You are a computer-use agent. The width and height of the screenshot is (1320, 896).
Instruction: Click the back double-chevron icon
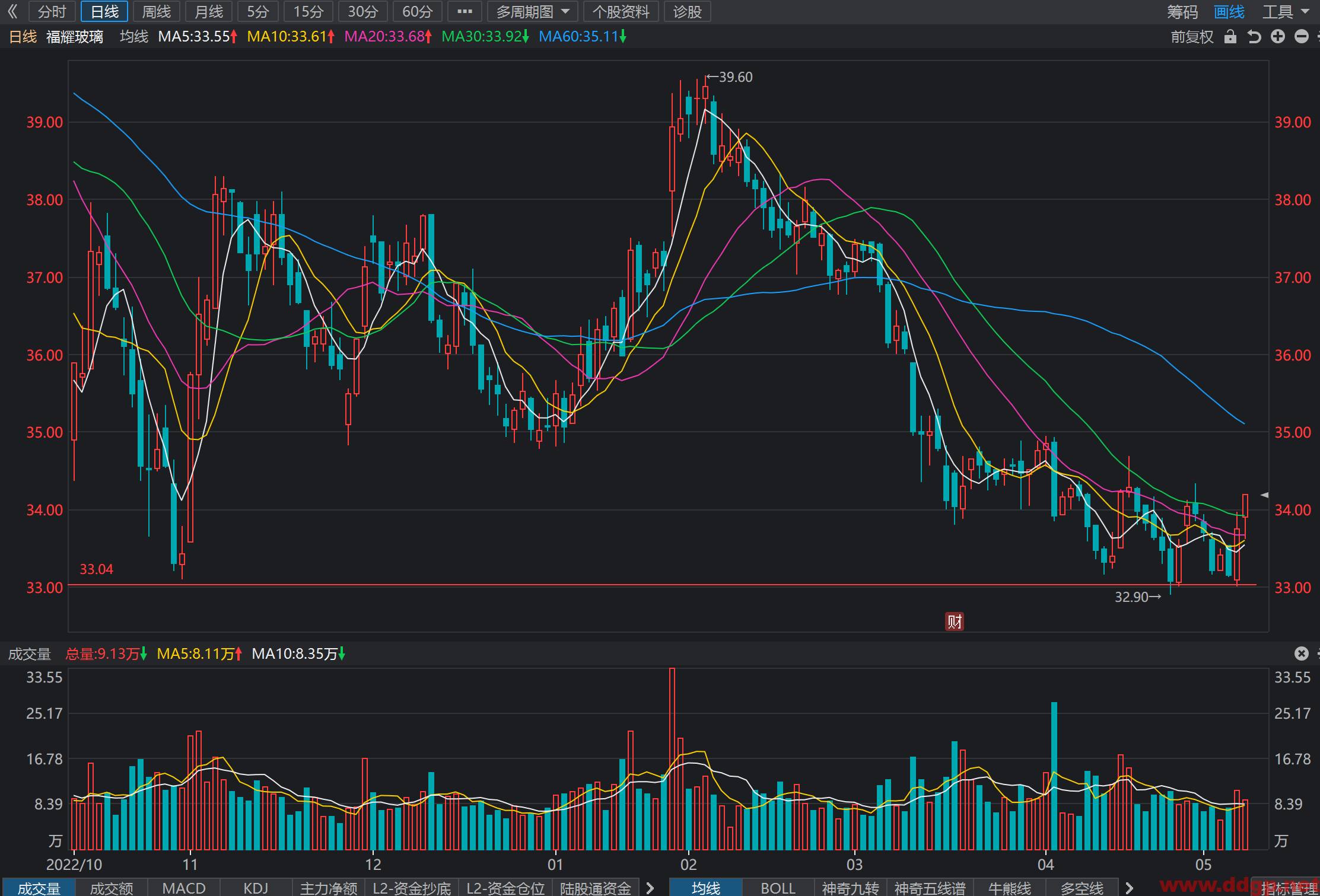click(x=12, y=12)
